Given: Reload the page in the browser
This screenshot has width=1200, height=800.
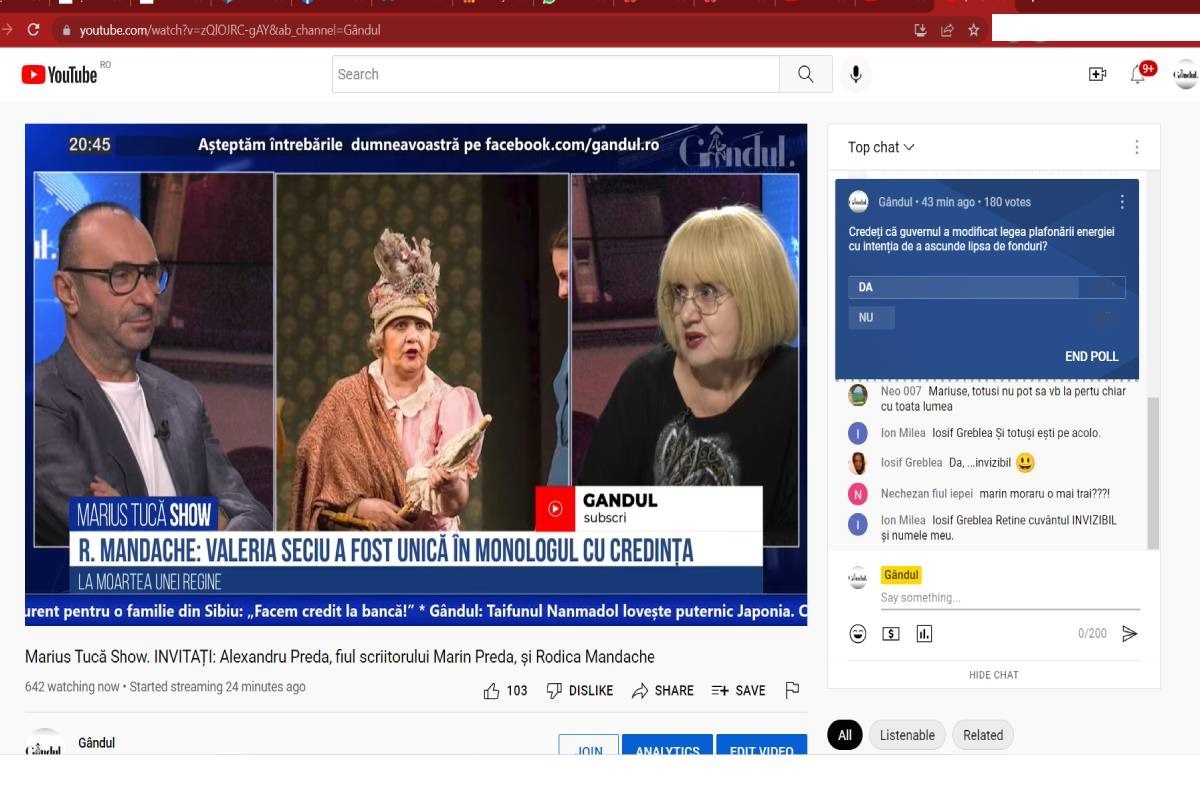Looking at the screenshot, I should [33, 30].
